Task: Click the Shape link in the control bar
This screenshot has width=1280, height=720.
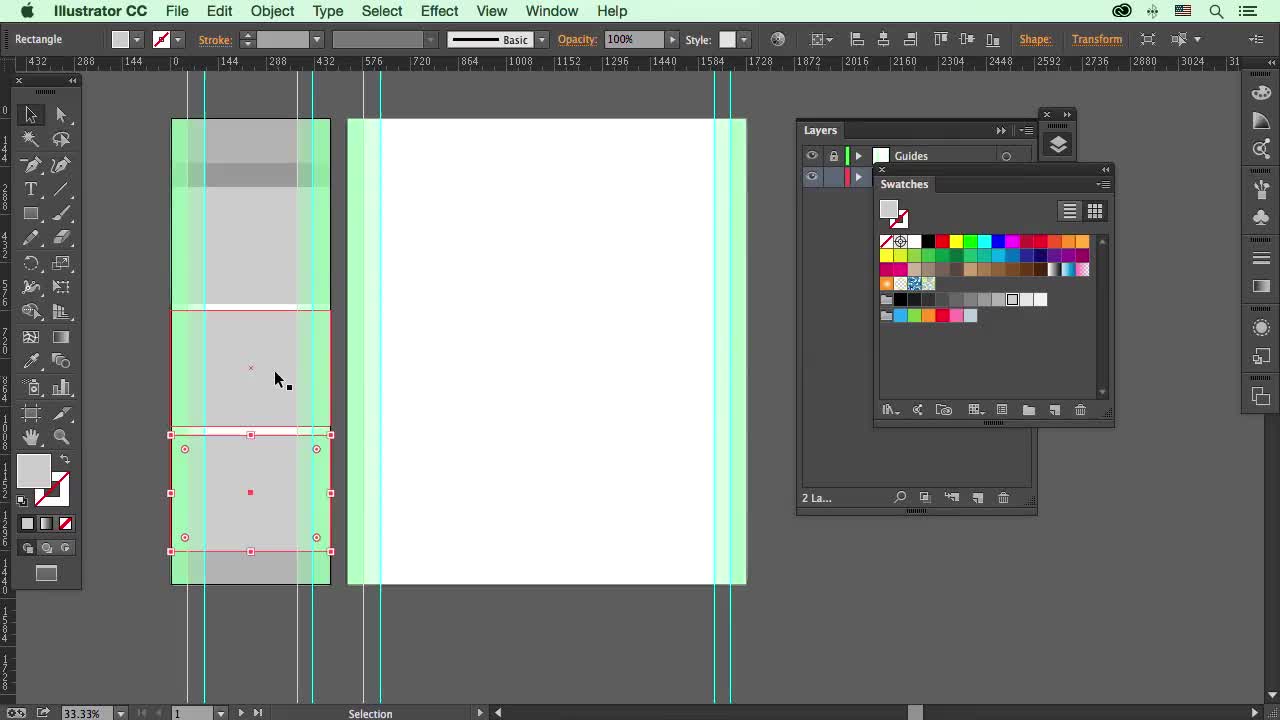Action: click(1035, 39)
